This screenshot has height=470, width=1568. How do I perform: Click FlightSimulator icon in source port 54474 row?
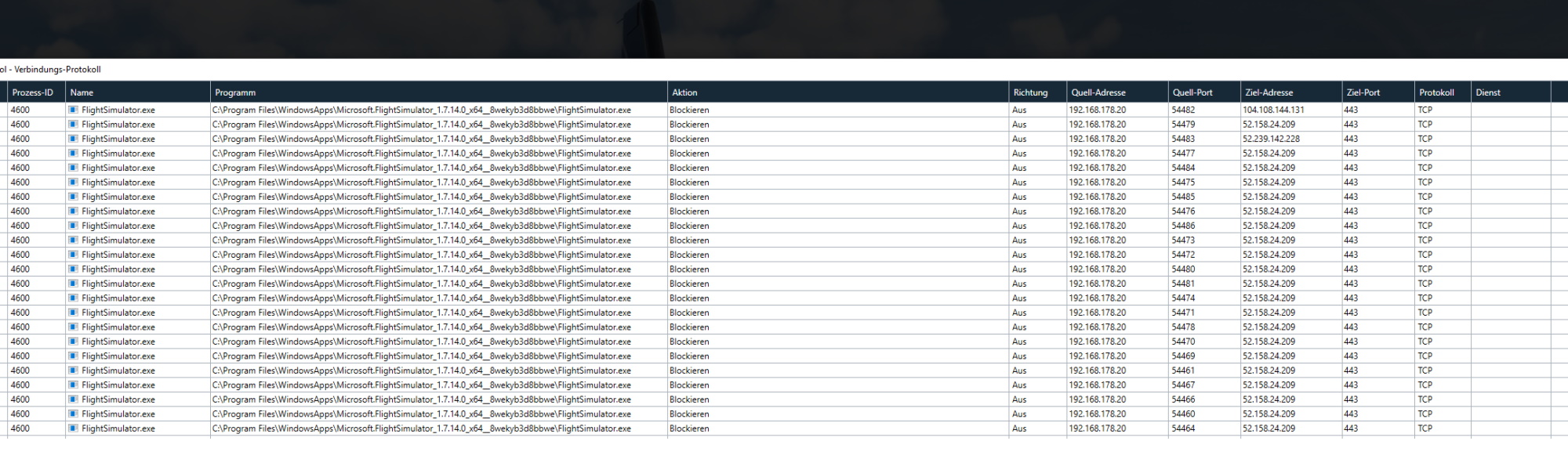point(73,298)
